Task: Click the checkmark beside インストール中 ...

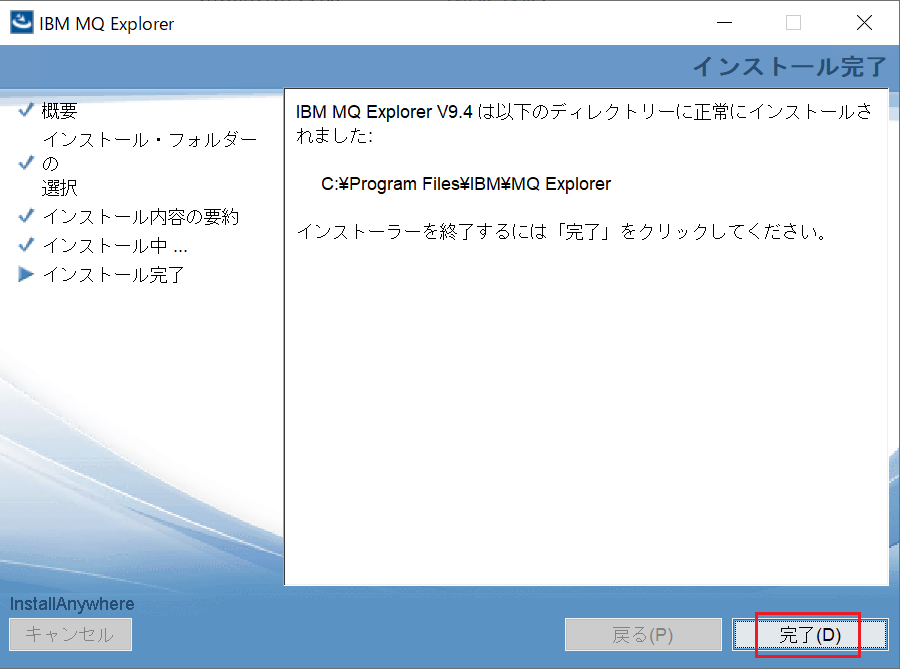Action: (26, 245)
